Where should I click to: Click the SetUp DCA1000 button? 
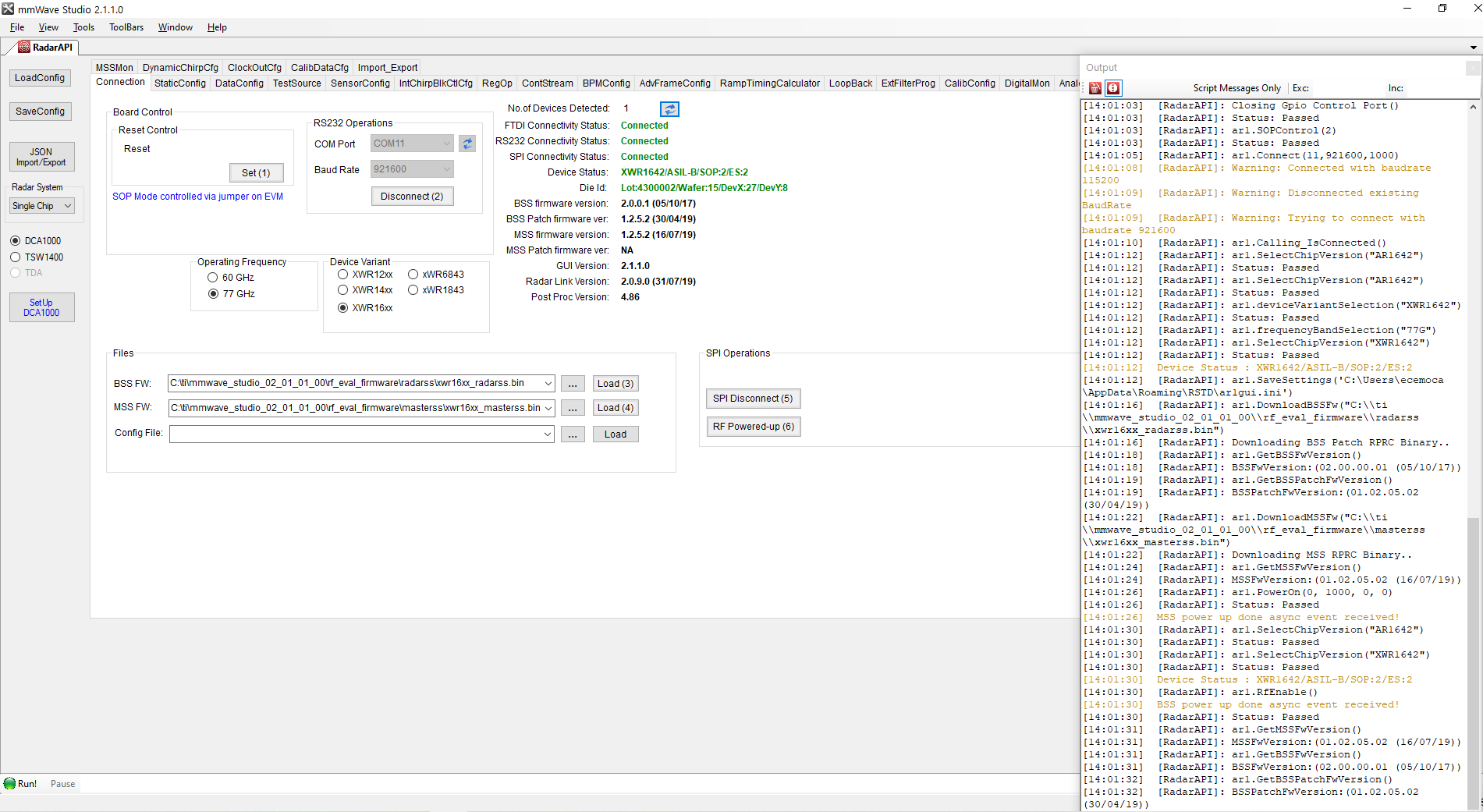(x=41, y=307)
